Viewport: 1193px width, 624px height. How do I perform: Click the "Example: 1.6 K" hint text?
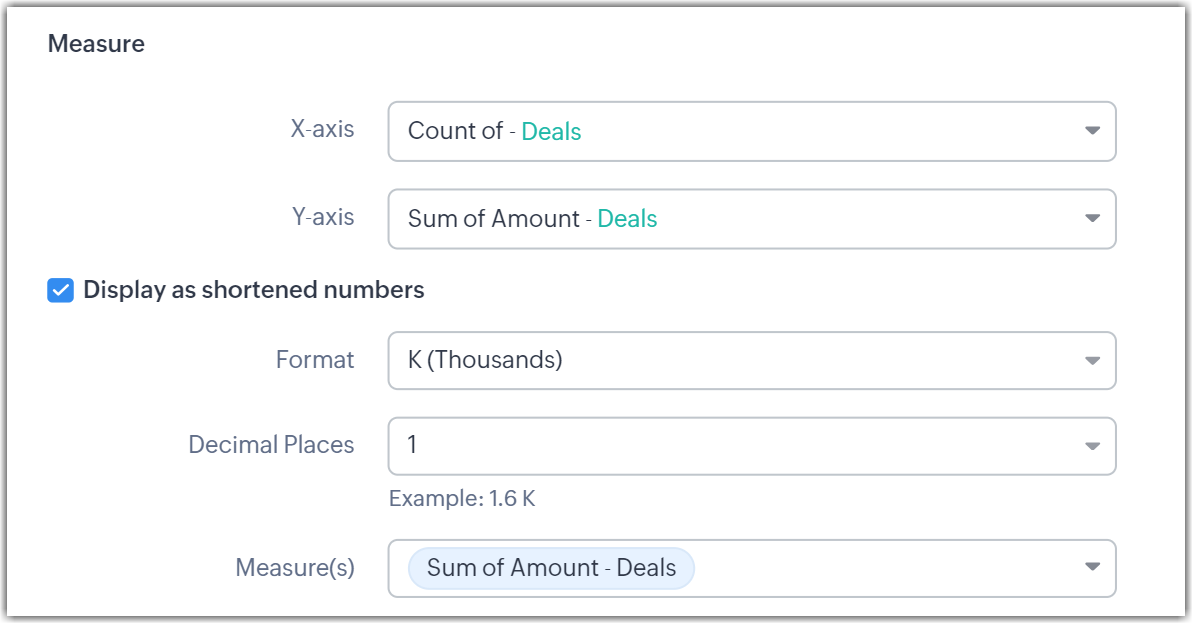[x=462, y=498]
